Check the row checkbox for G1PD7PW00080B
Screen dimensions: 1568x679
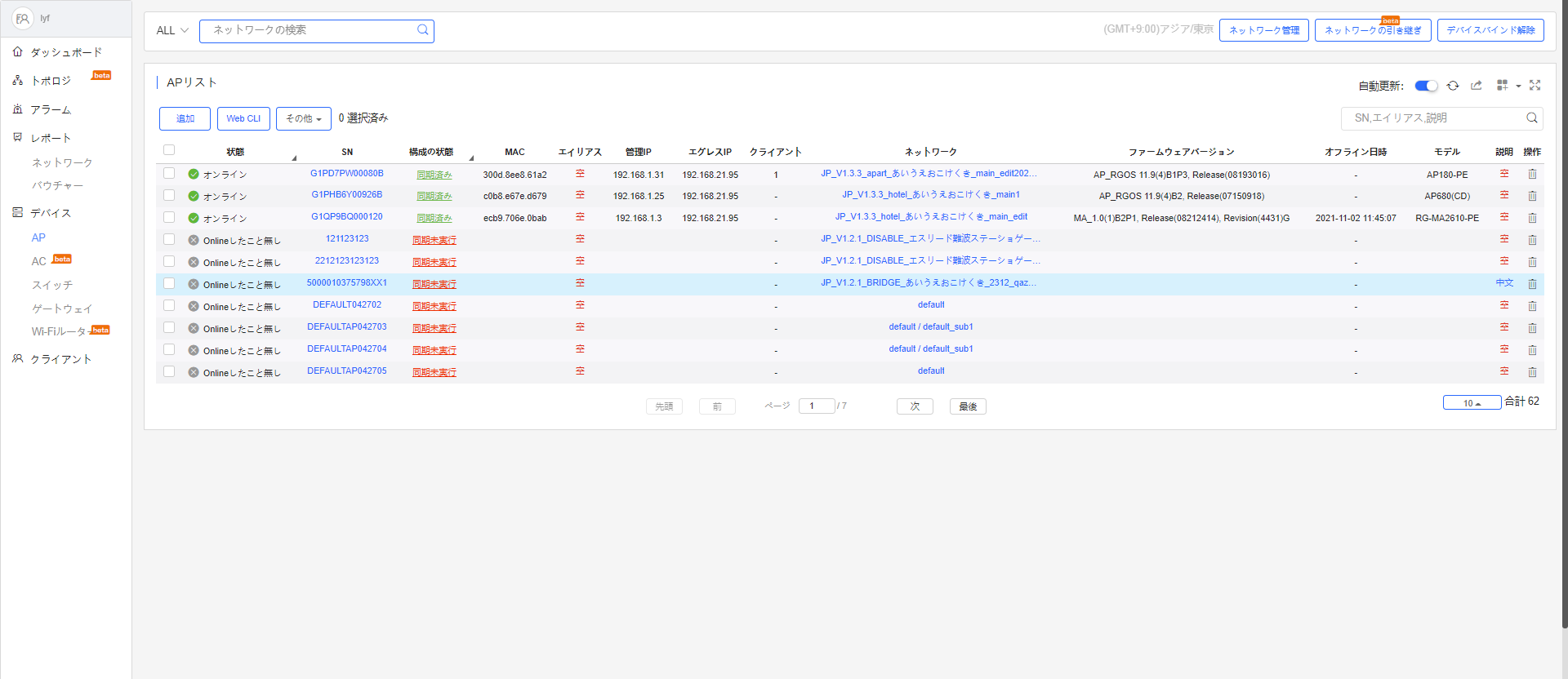point(169,173)
